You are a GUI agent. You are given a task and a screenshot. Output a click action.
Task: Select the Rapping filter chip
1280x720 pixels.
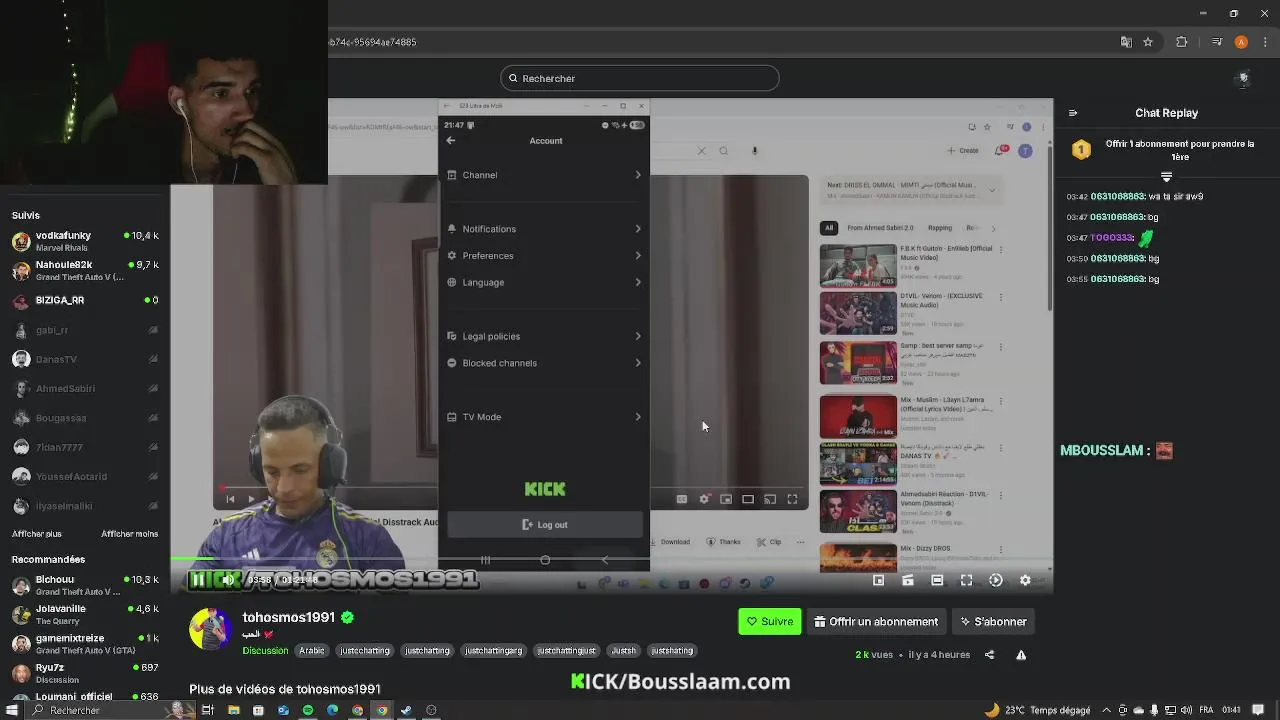point(939,228)
